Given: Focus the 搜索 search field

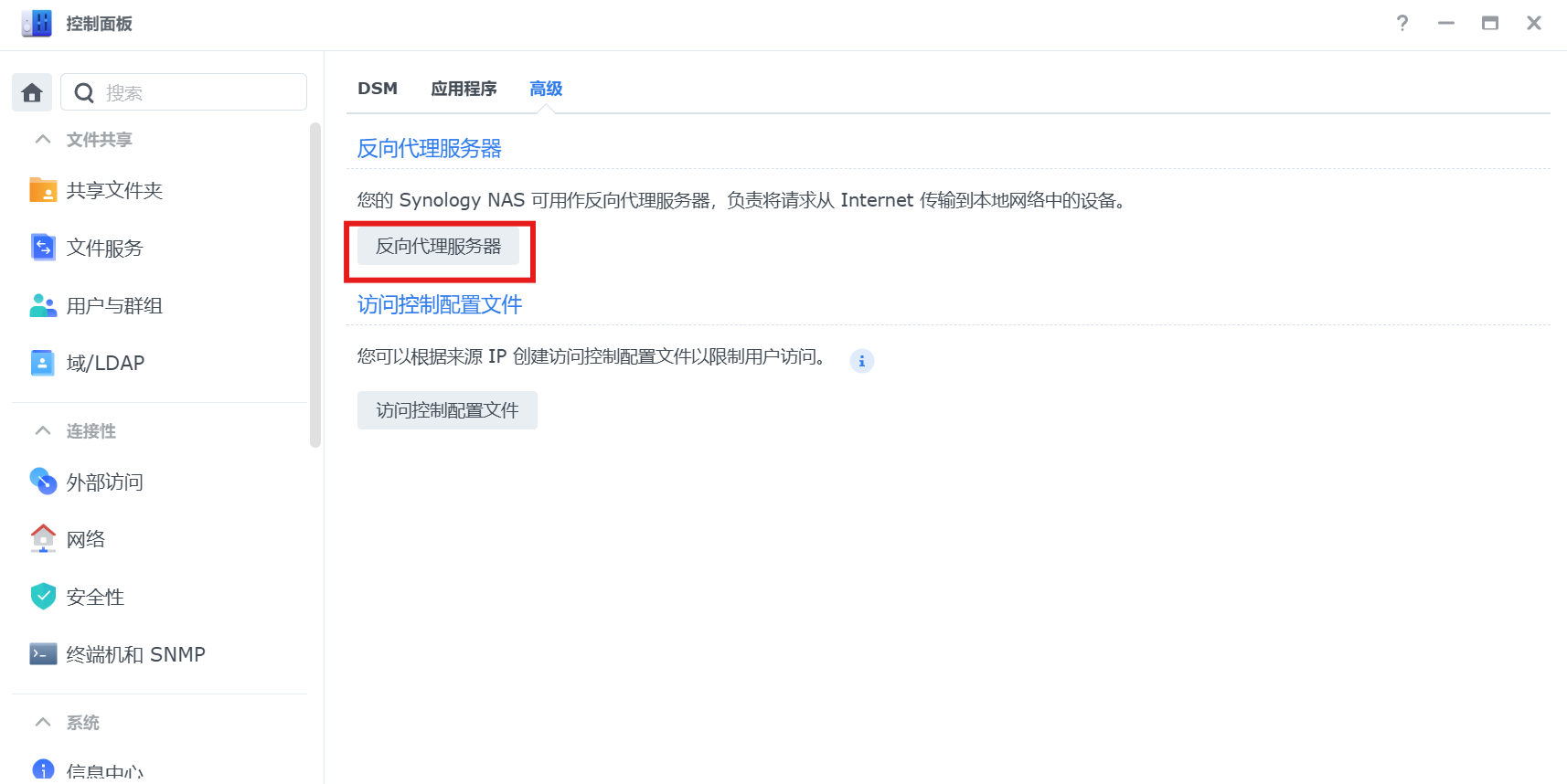Looking at the screenshot, I should 184,92.
